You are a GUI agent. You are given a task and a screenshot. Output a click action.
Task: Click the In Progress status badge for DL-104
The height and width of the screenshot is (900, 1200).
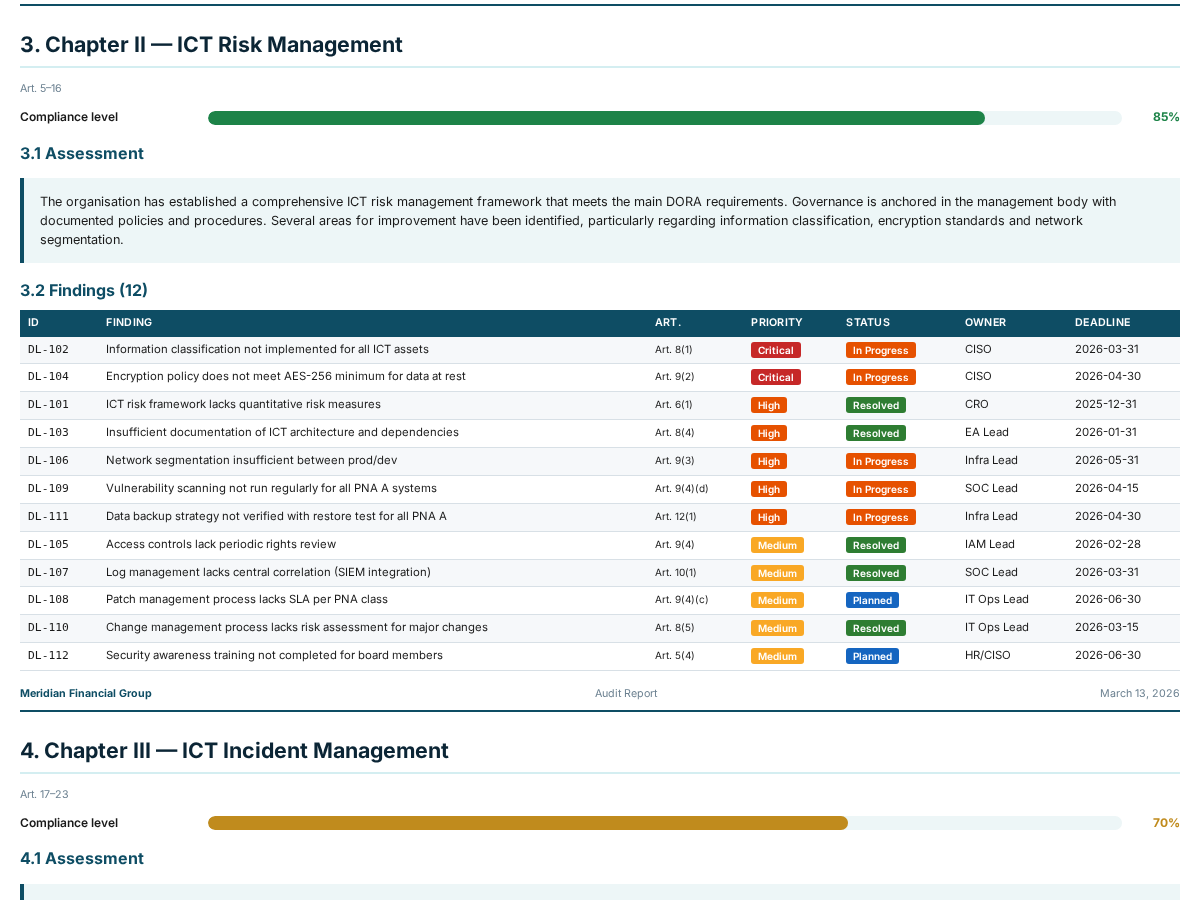click(880, 377)
